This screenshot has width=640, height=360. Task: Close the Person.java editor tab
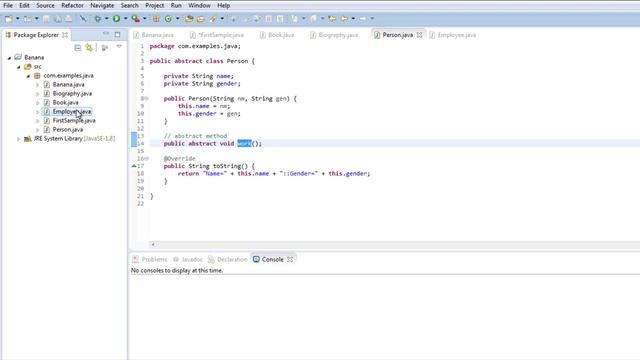(x=420, y=35)
